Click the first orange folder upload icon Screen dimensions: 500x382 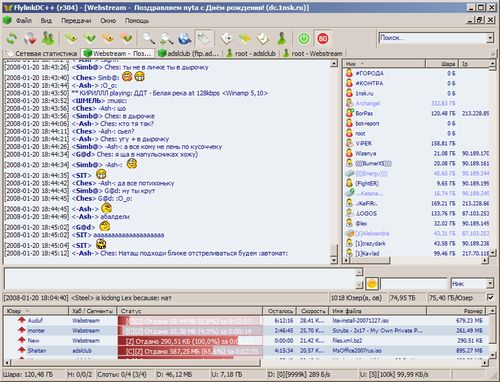108,39
